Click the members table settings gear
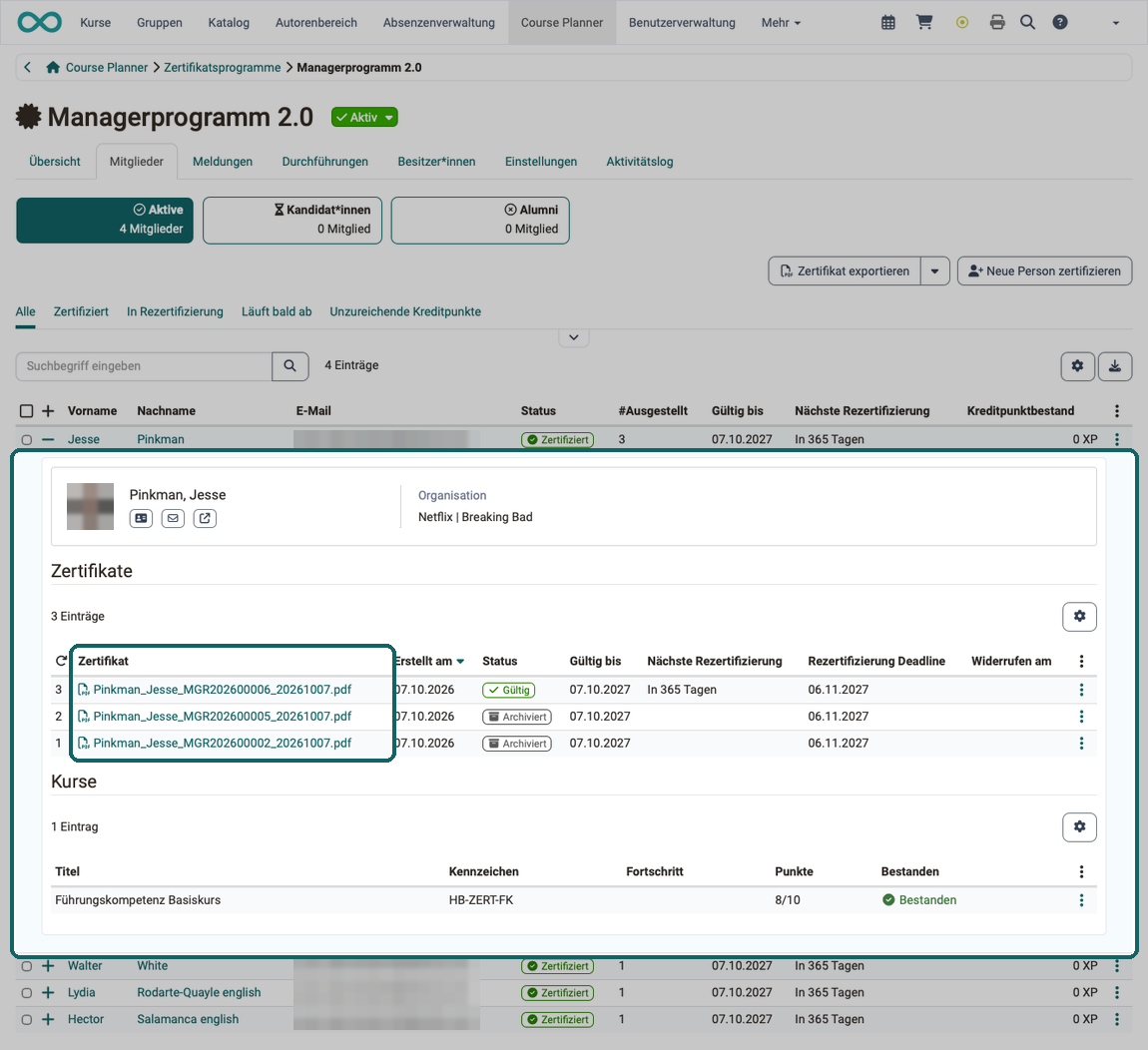Screen dimensions: 1148x1050 point(1078,366)
